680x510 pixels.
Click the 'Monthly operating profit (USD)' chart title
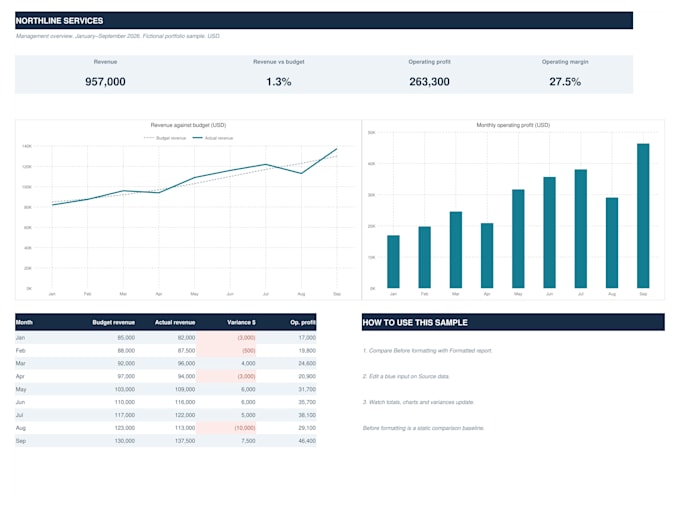pos(513,125)
